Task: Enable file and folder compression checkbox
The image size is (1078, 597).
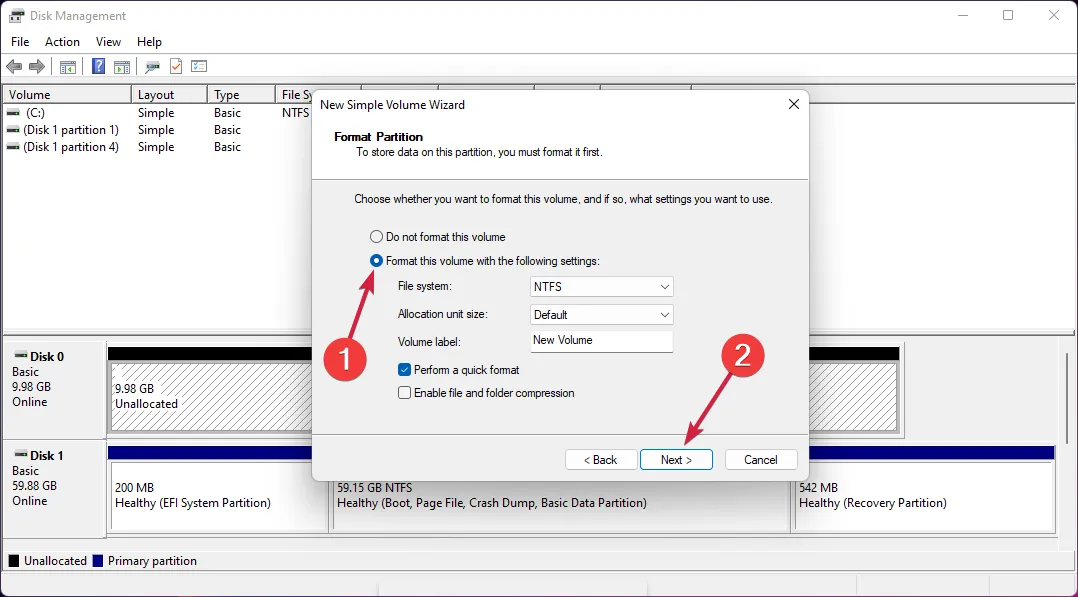Action: point(404,393)
